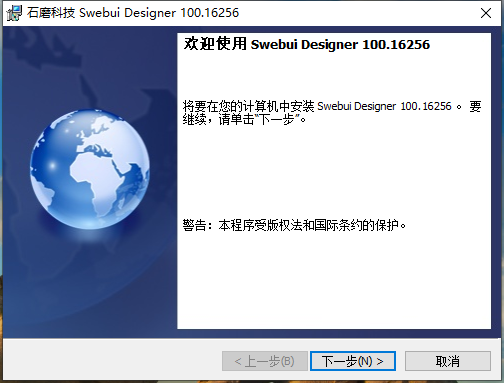Click the gray bar left of 上一步
504x383 pixels.
click(x=113, y=360)
